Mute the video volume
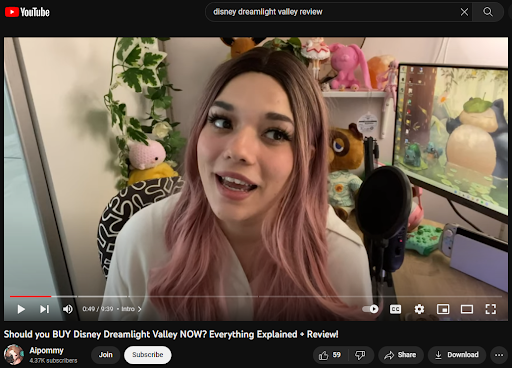512x368 pixels. (x=68, y=309)
